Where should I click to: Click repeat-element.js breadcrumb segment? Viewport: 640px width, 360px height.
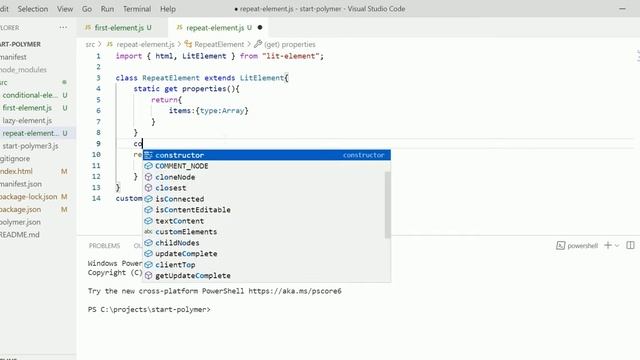point(145,44)
